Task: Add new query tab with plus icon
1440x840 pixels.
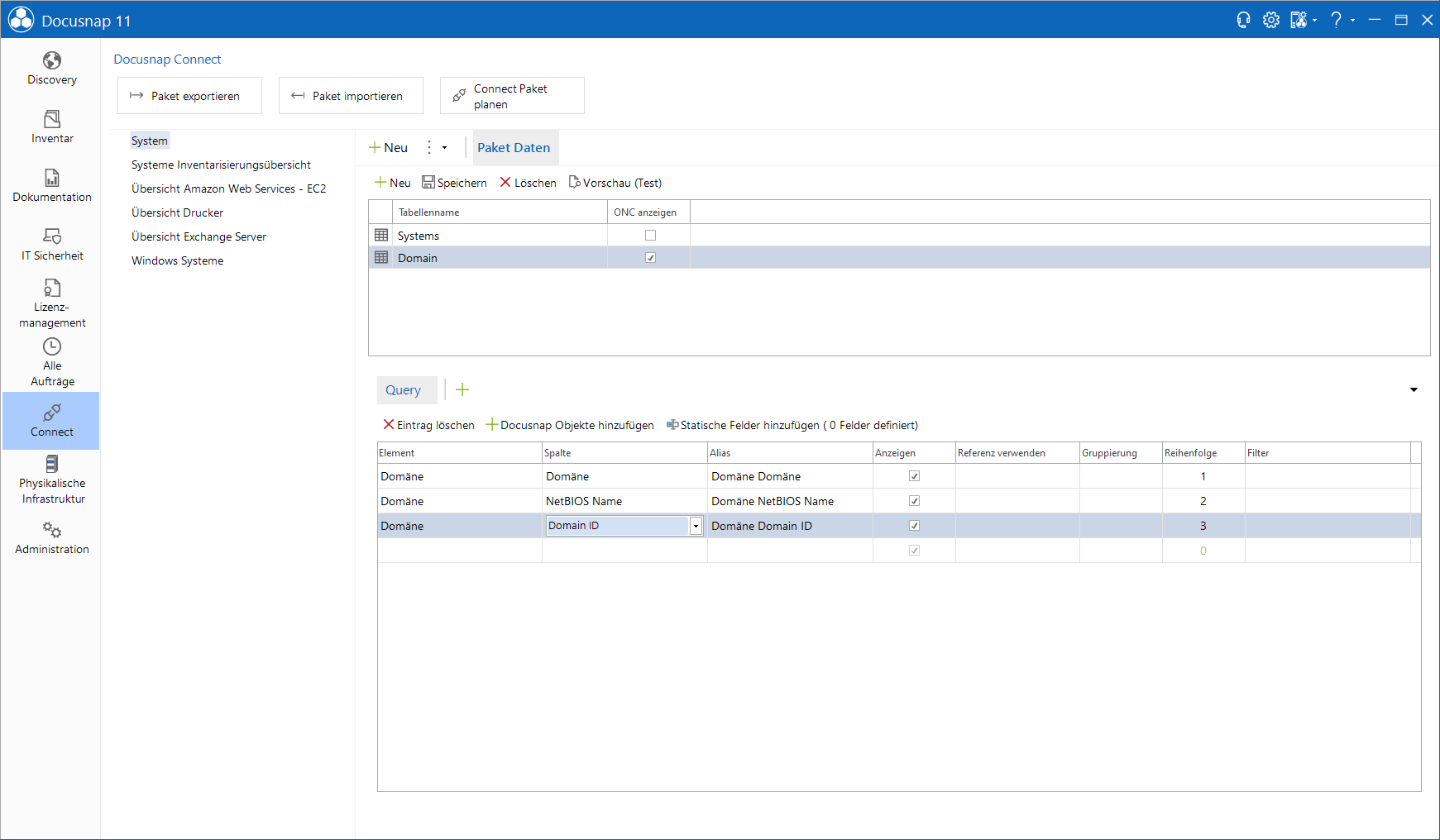Action: click(x=462, y=389)
